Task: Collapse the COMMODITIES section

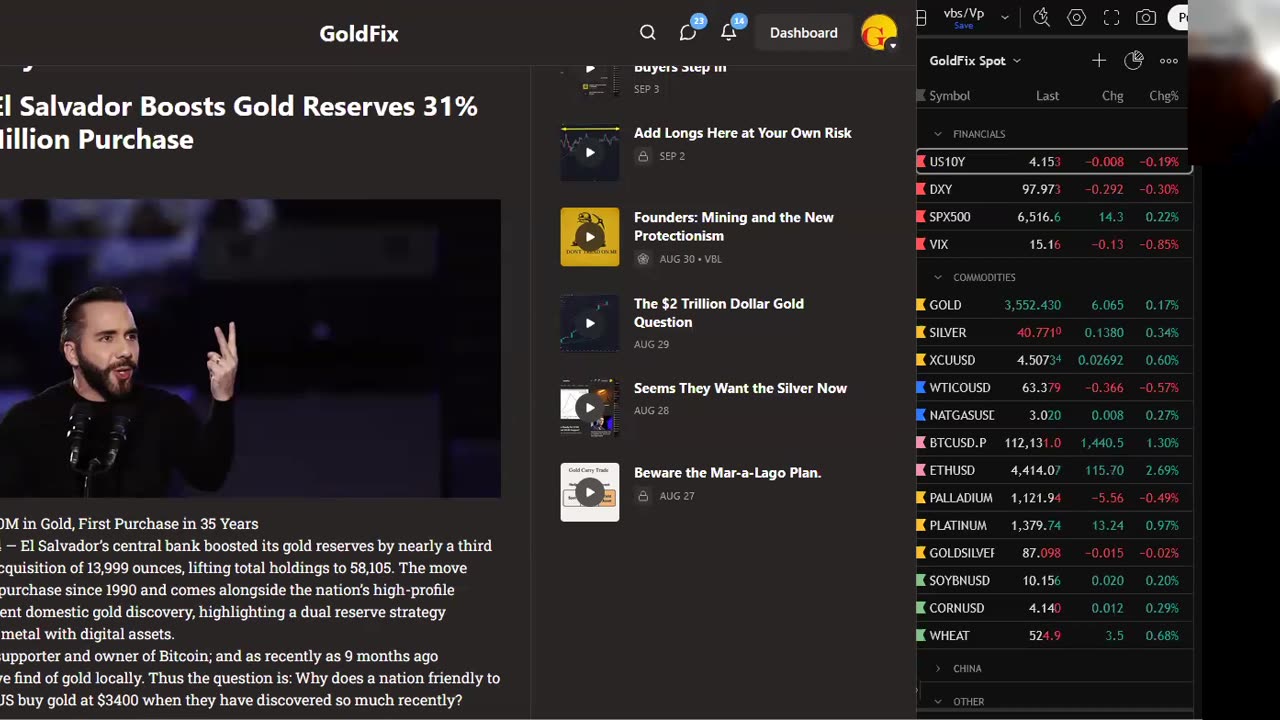Action: point(938,277)
